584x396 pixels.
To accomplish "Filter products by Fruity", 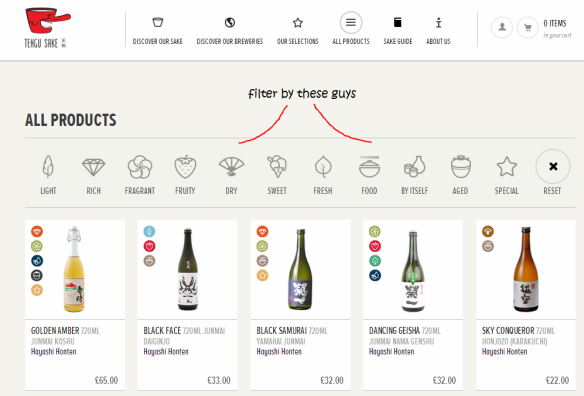I will click(x=185, y=174).
